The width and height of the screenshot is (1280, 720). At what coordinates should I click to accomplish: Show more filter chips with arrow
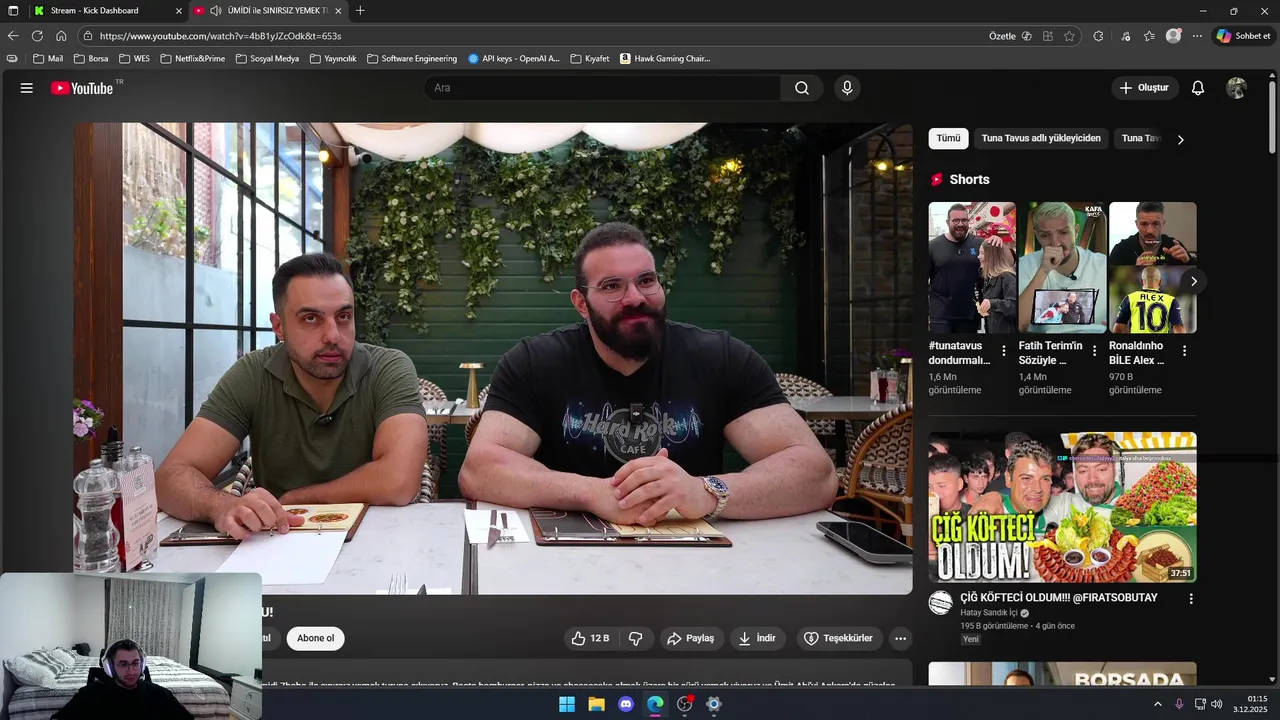click(1180, 140)
